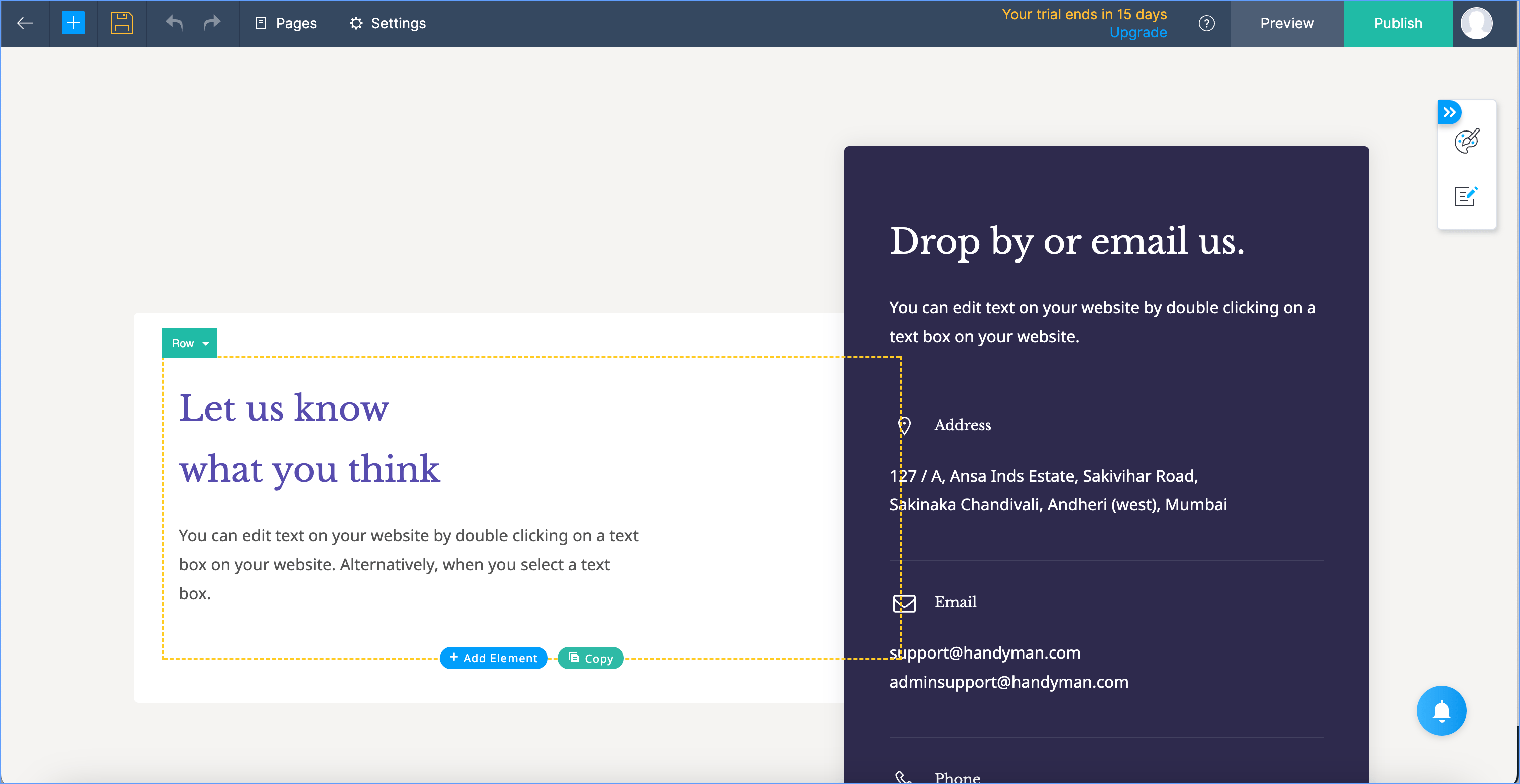This screenshot has width=1520, height=784.
Task: Open the Pages menu
Action: pos(286,23)
